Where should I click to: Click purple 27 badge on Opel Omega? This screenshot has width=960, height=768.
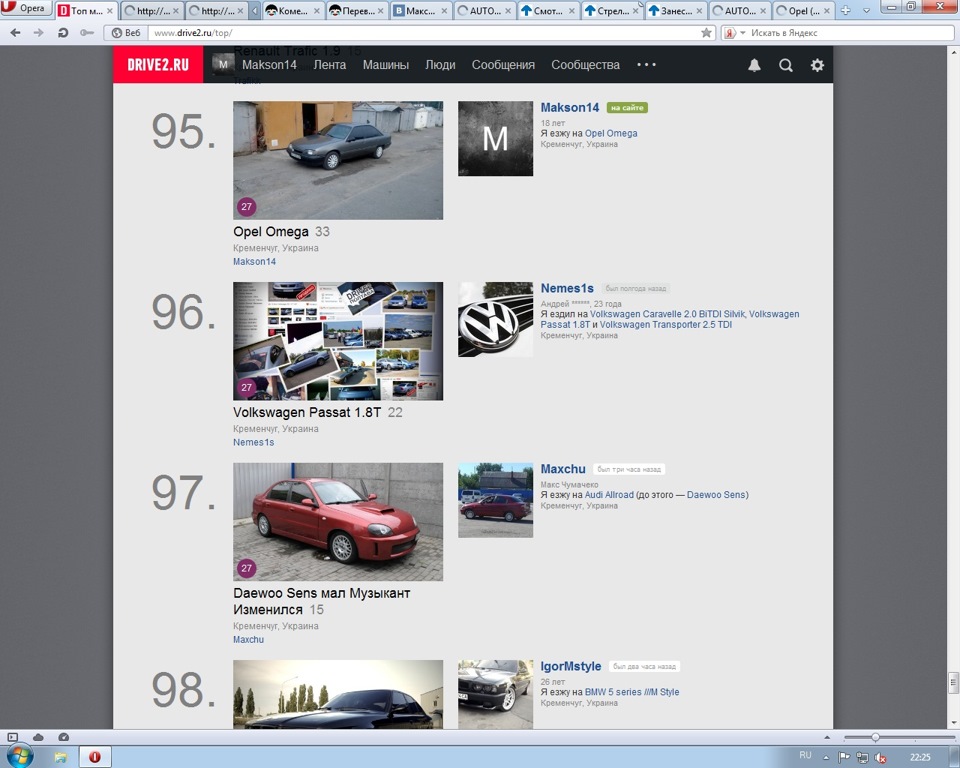pyautogui.click(x=246, y=206)
